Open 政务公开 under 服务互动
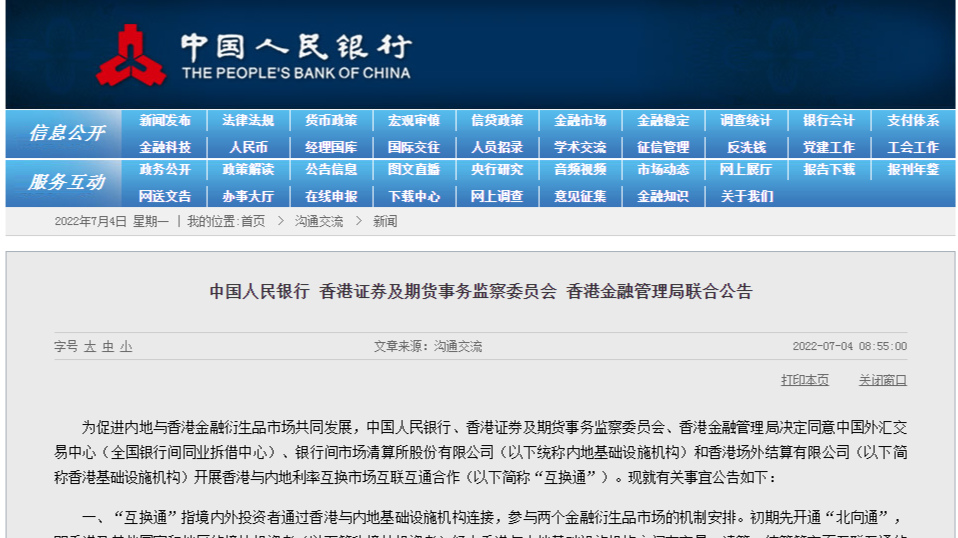Screen dimensions: 958x538 (x=165, y=169)
